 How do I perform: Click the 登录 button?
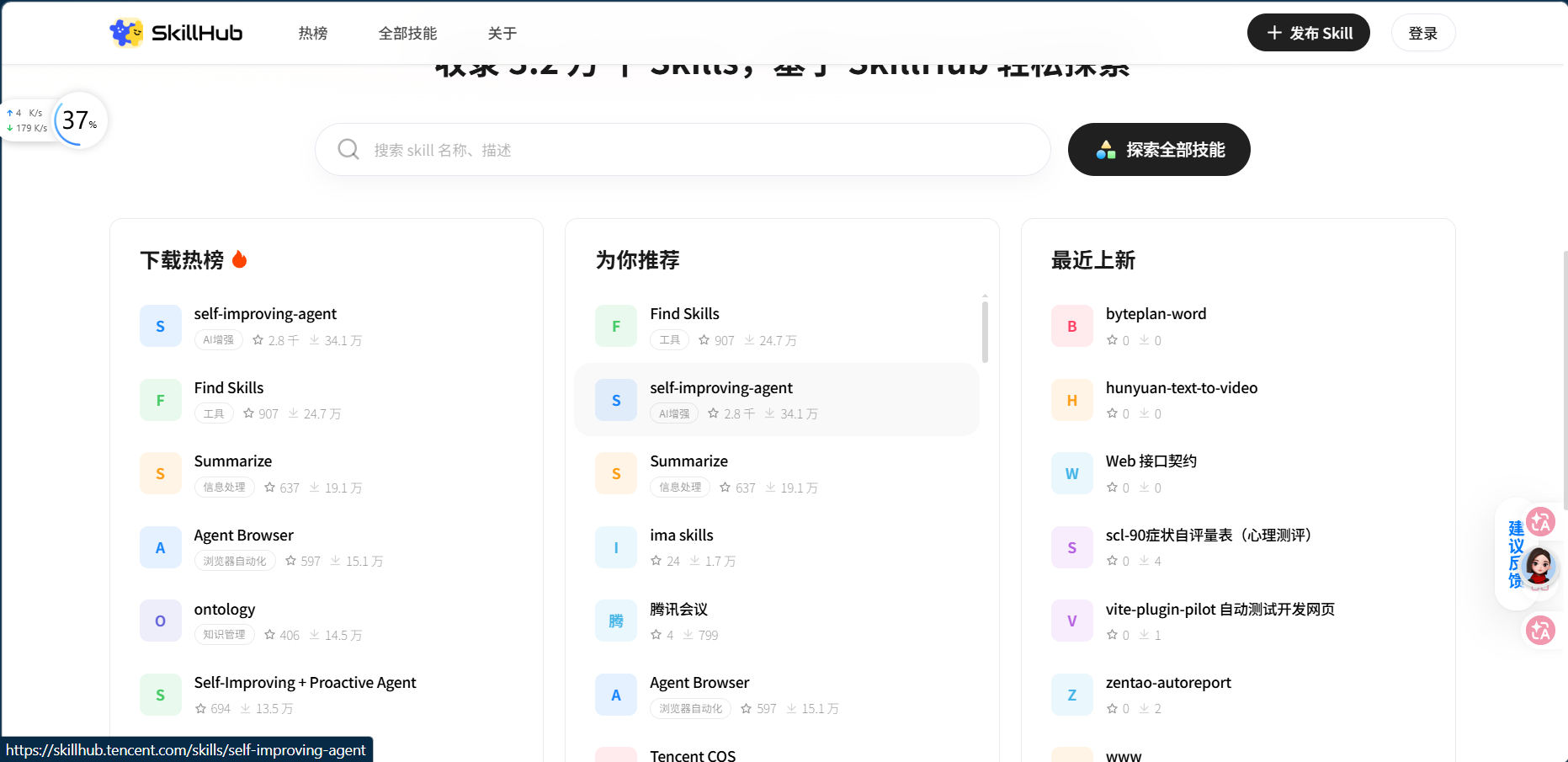point(1422,32)
